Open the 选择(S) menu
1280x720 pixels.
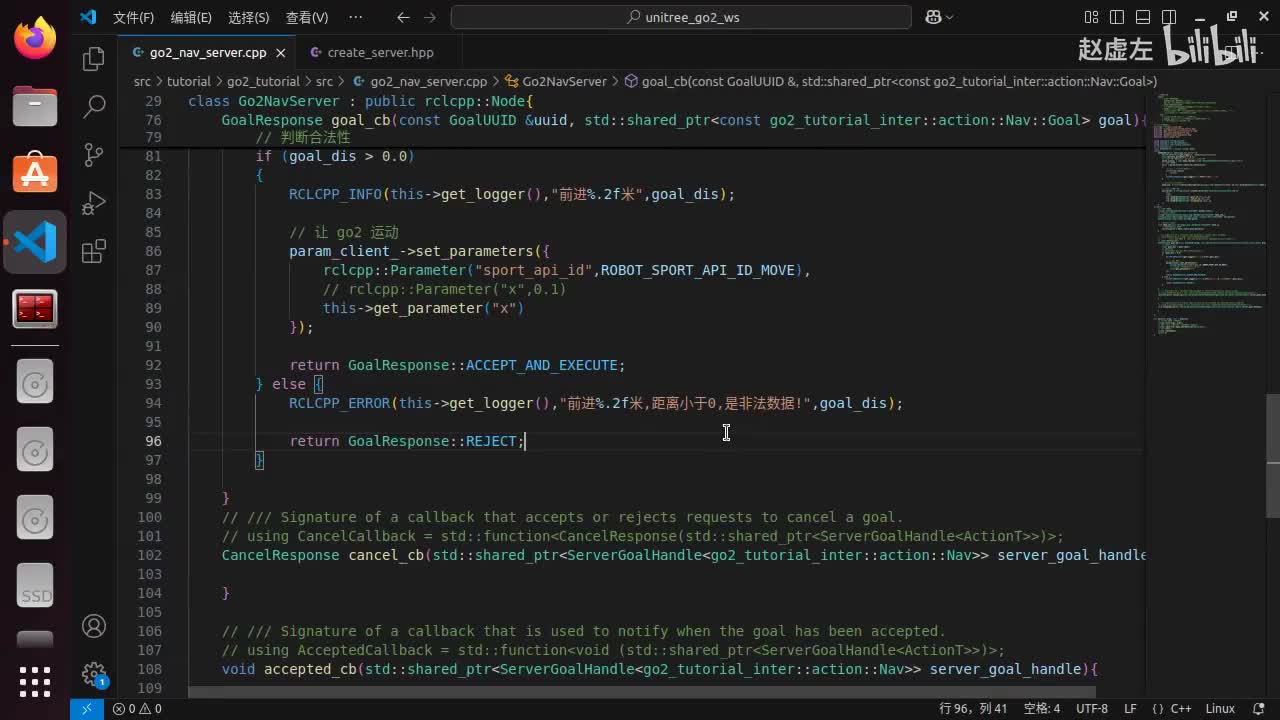point(249,17)
